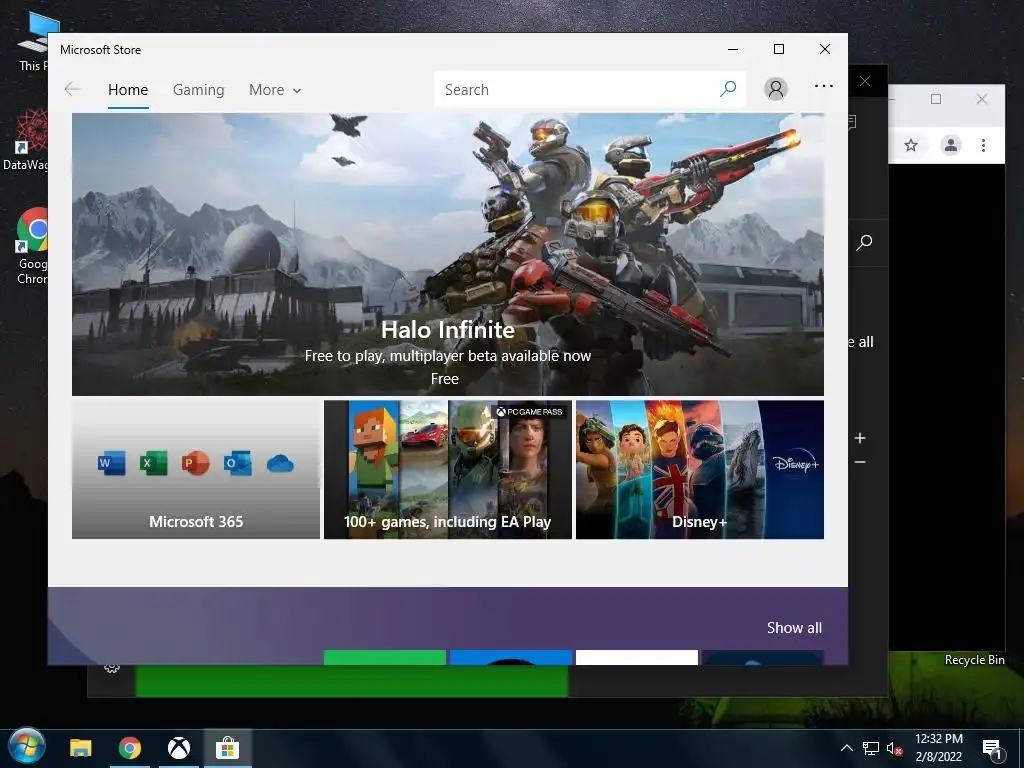The width and height of the screenshot is (1024, 768).
Task: Focus the Store Search field
Action: pos(590,89)
